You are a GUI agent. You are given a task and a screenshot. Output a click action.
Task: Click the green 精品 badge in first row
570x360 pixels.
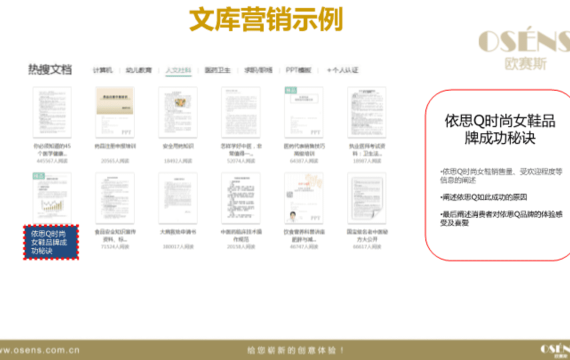(290, 90)
